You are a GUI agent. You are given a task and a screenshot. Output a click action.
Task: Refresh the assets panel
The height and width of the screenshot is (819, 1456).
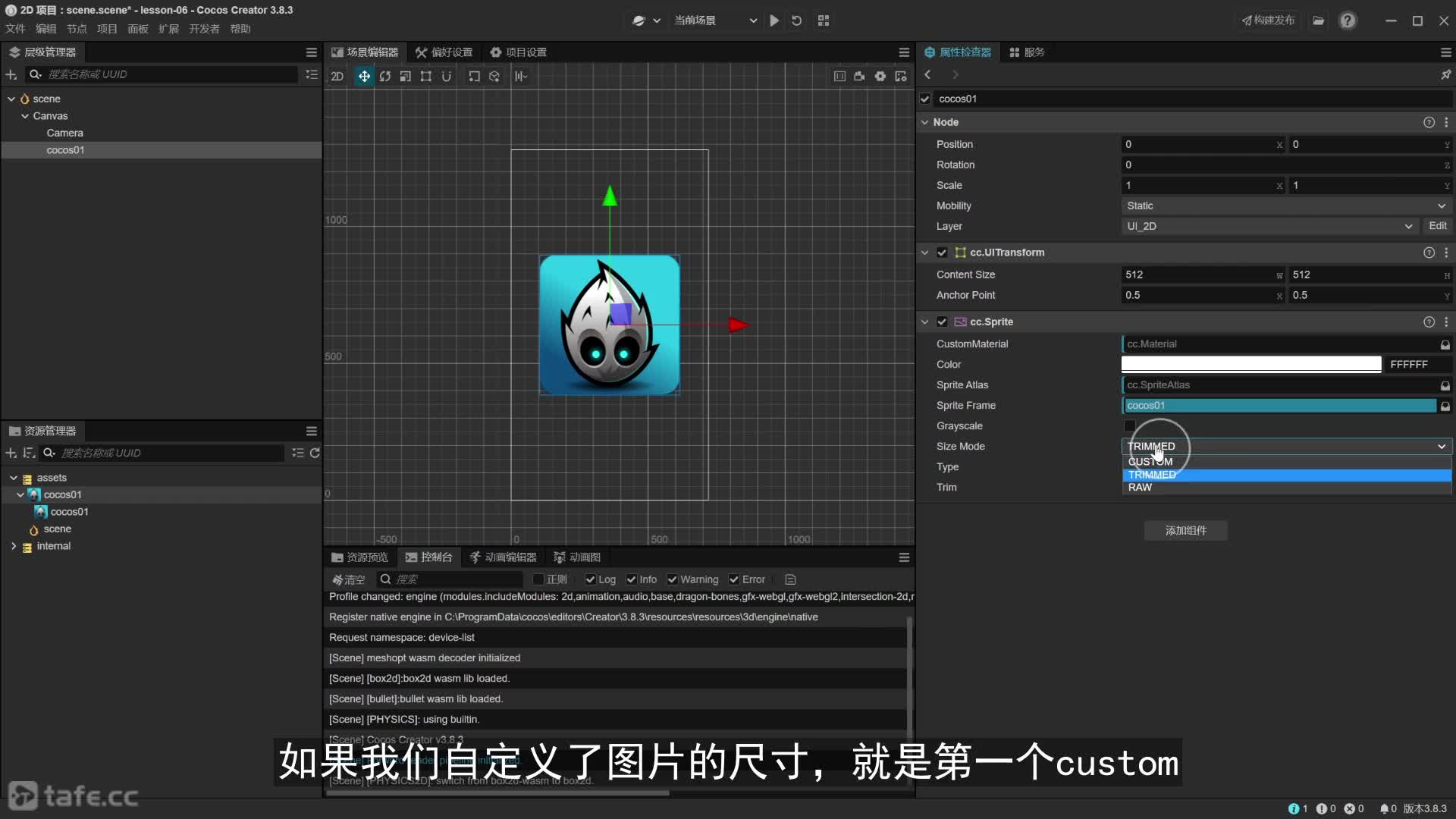[x=315, y=453]
